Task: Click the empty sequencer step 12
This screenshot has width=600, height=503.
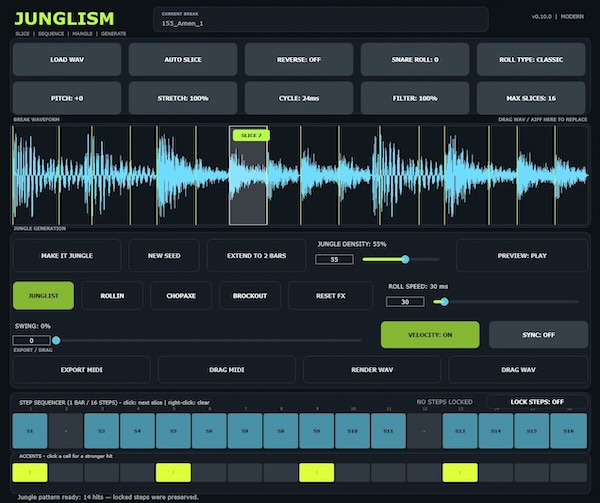Action: [424, 431]
